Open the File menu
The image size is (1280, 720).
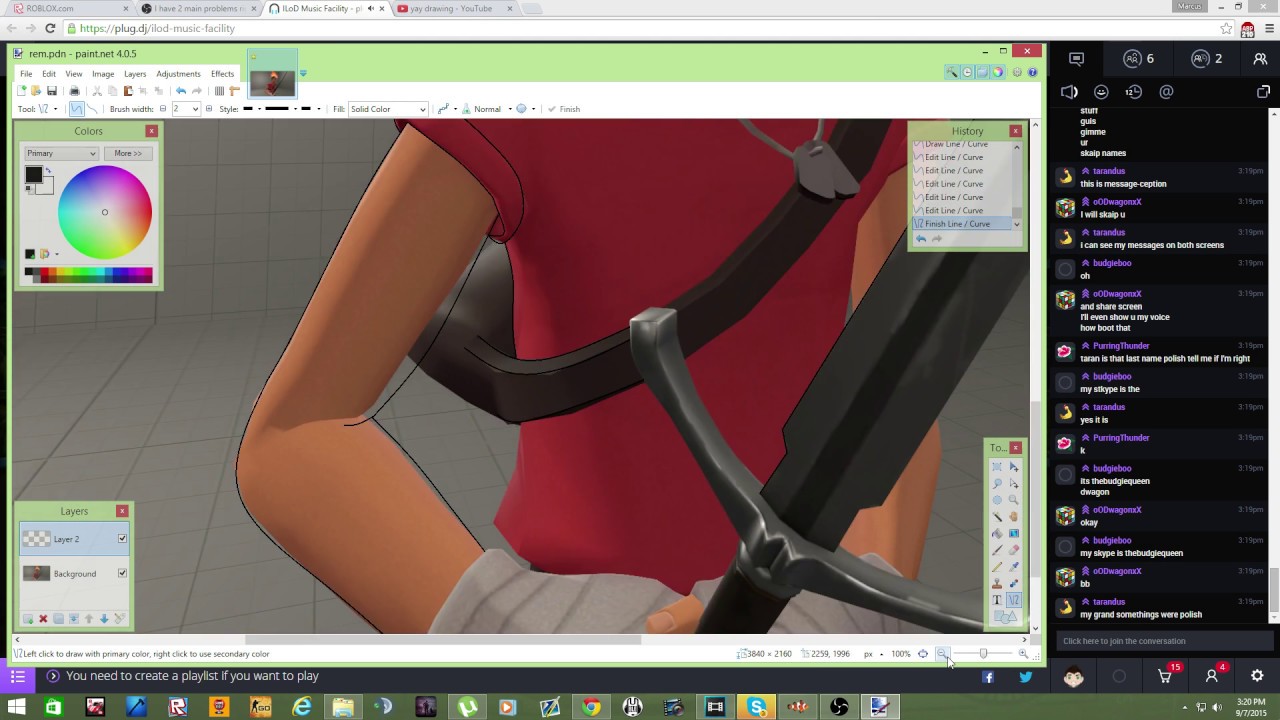(x=26, y=74)
